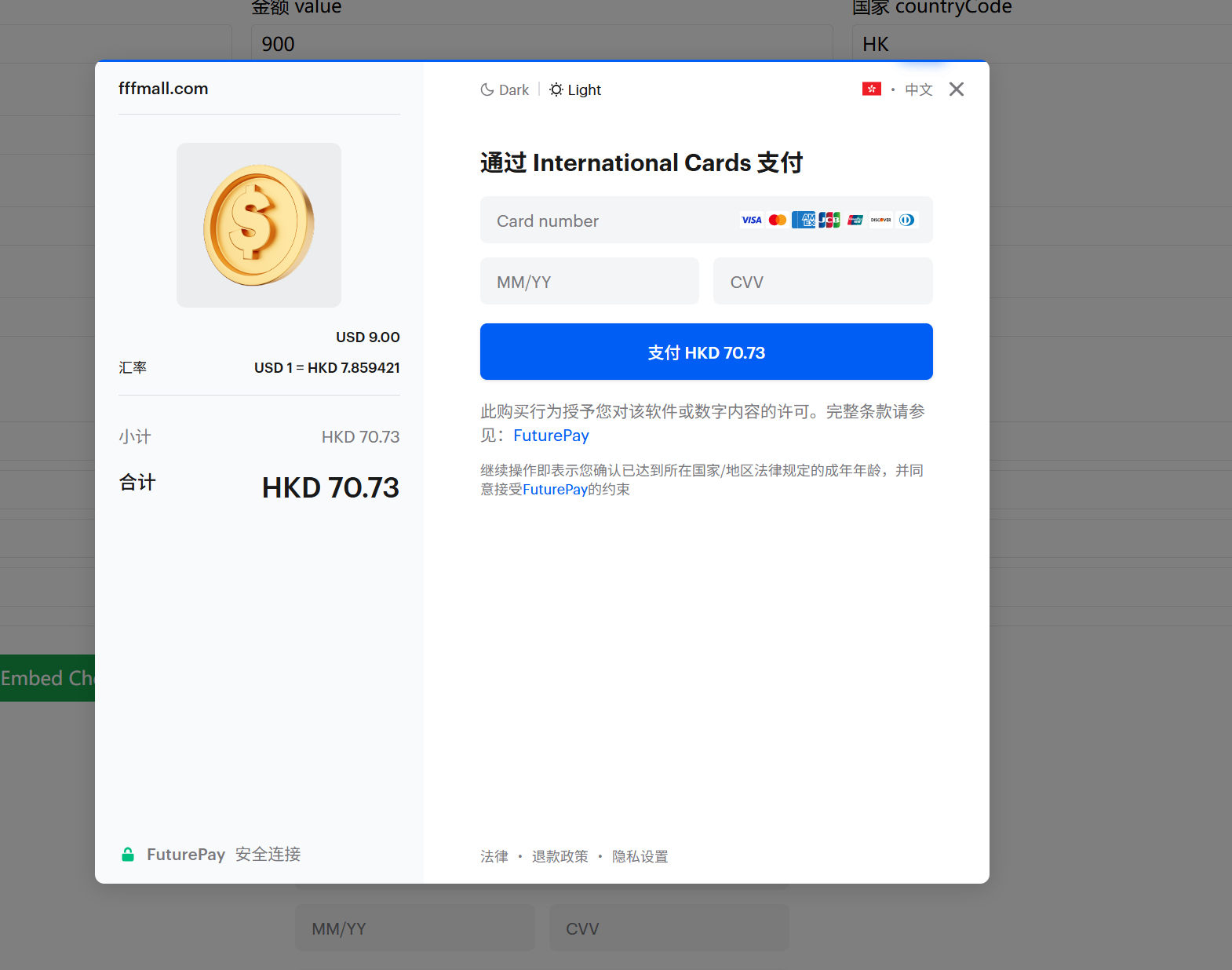Switch to Dark theme
The height and width of the screenshot is (970, 1232).
pyautogui.click(x=505, y=89)
